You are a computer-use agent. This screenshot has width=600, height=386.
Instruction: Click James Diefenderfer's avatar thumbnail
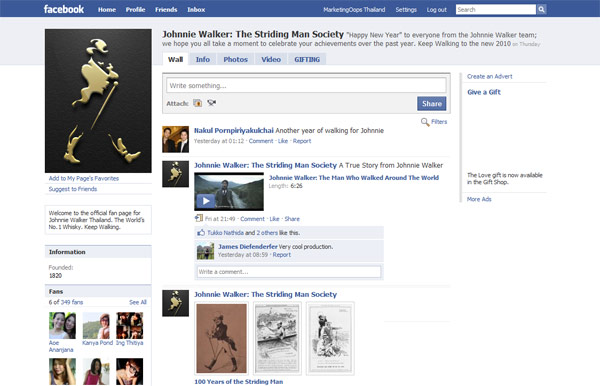(205, 251)
